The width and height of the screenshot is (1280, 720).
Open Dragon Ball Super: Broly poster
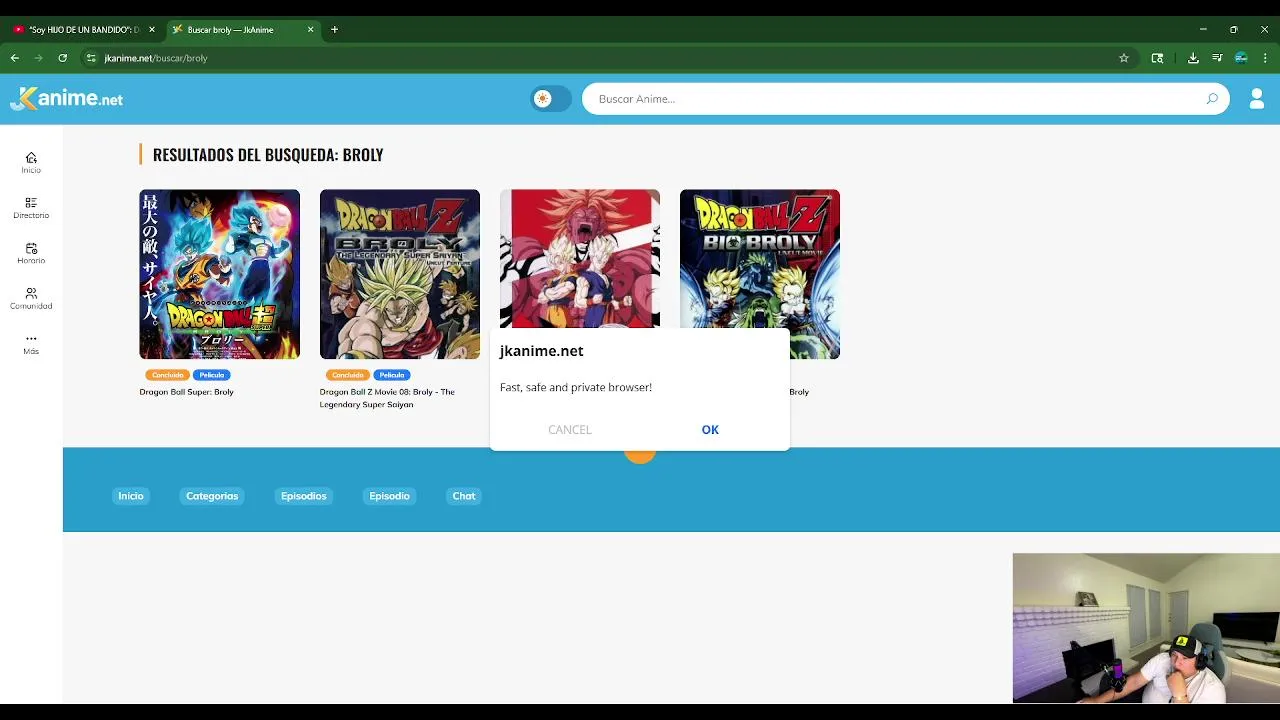219,274
